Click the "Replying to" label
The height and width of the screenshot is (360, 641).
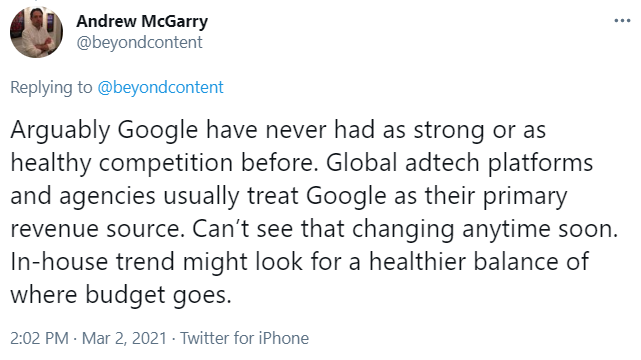point(52,87)
